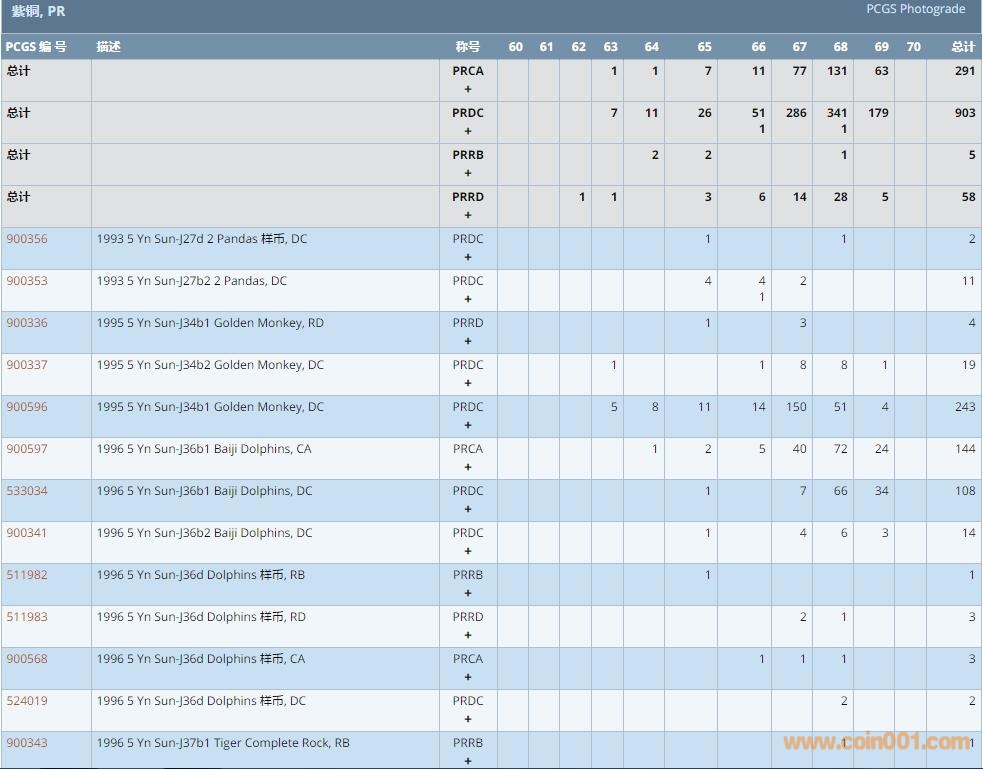Screen dimensions: 983x769
Task: Click PCGS number 900353
Action: [27, 281]
